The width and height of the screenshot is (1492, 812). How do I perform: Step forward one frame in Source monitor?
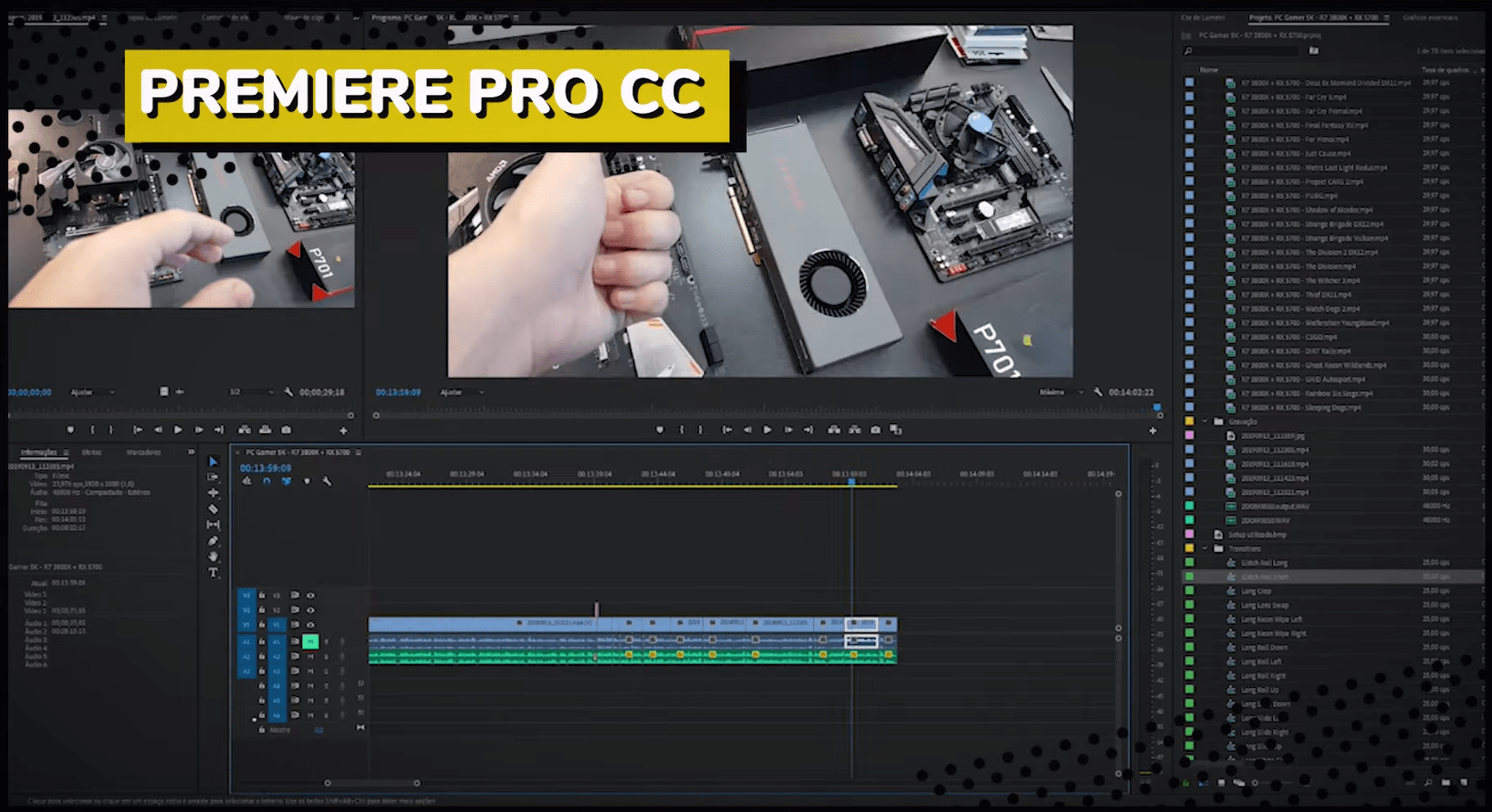[199, 430]
